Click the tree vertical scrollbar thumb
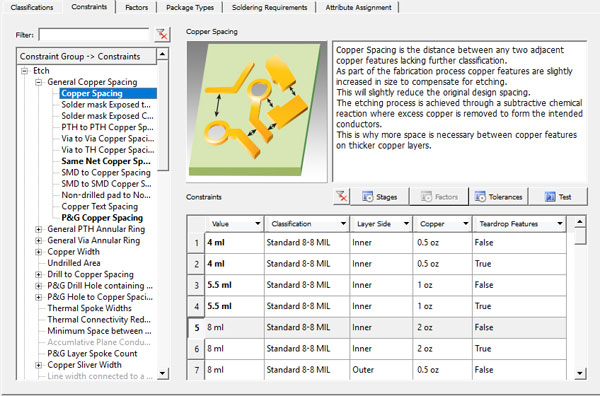600x396 pixels. (163, 115)
